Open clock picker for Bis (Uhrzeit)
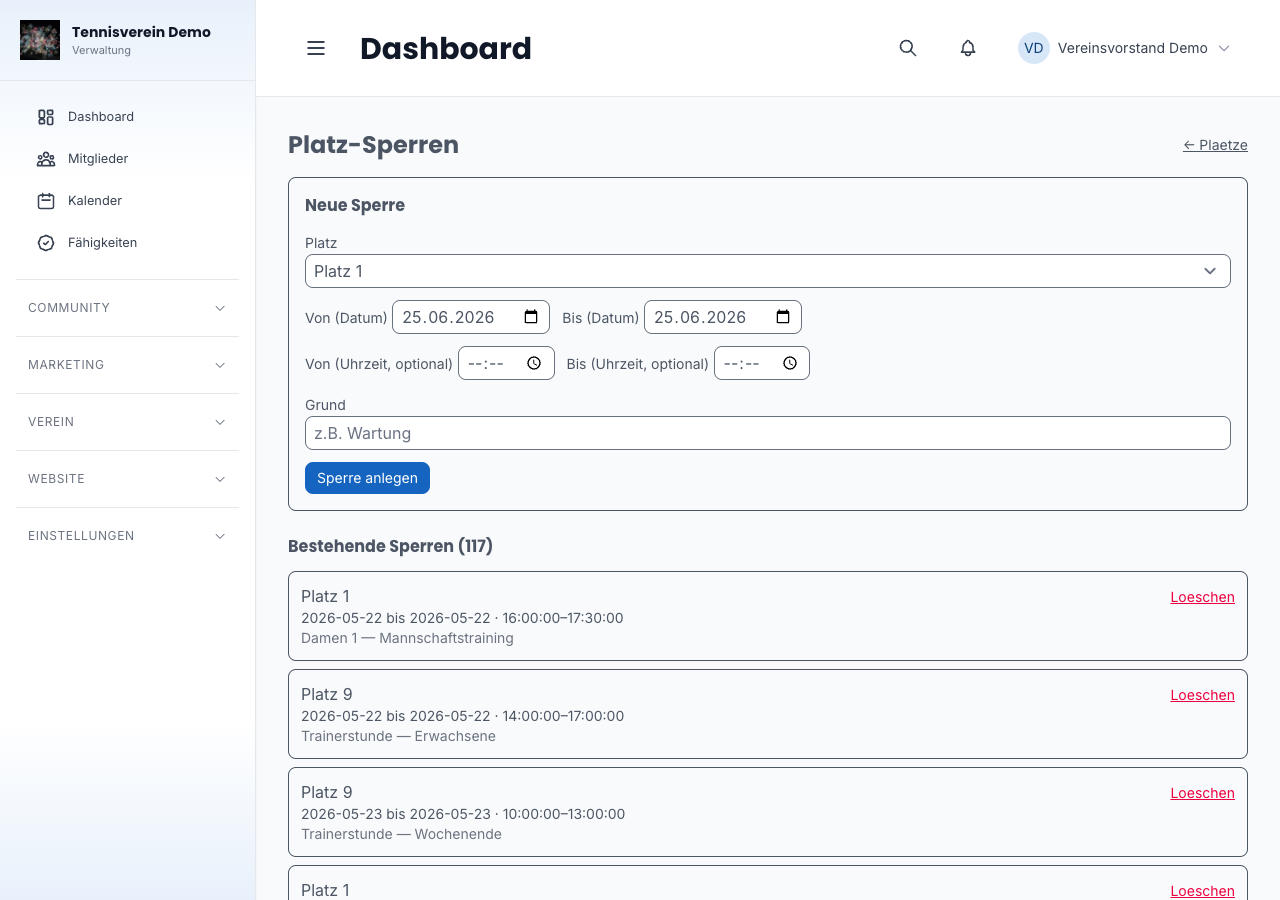The image size is (1280, 900). [790, 363]
